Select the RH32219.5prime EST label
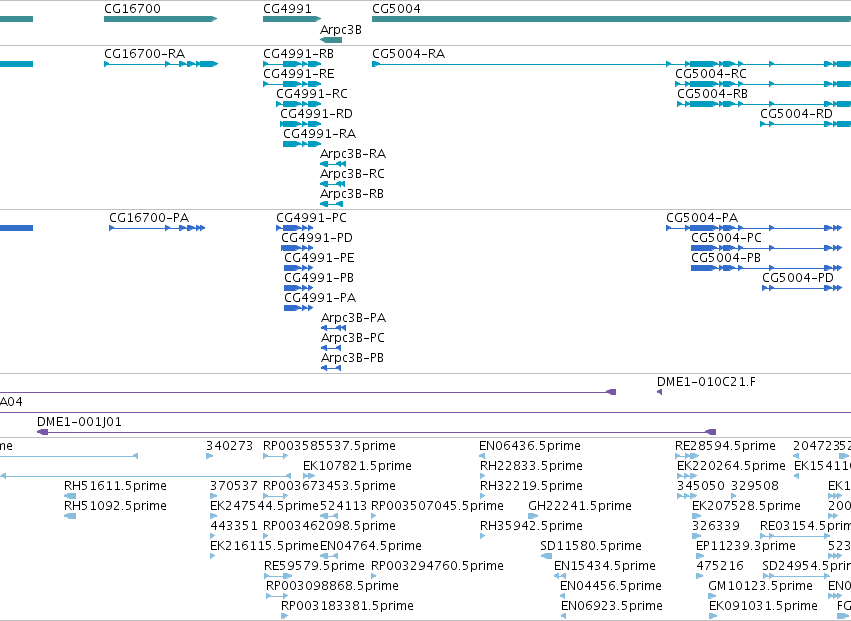The width and height of the screenshot is (851, 621). pyautogui.click(x=531, y=486)
